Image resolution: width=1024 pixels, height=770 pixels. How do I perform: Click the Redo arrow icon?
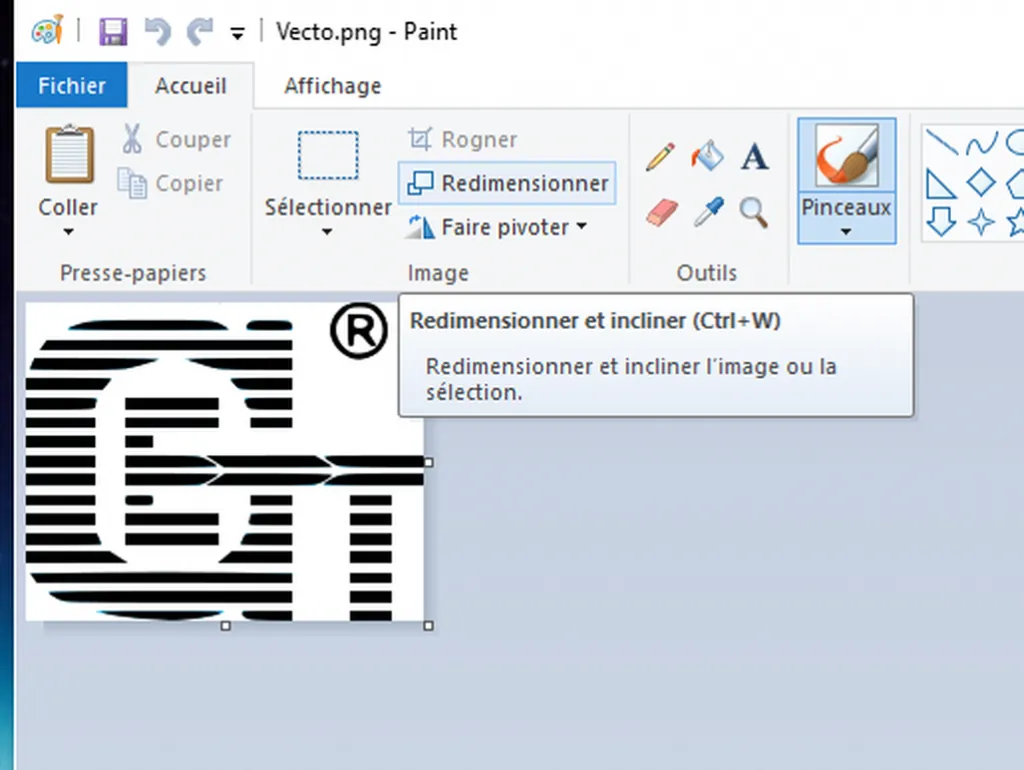coord(200,31)
